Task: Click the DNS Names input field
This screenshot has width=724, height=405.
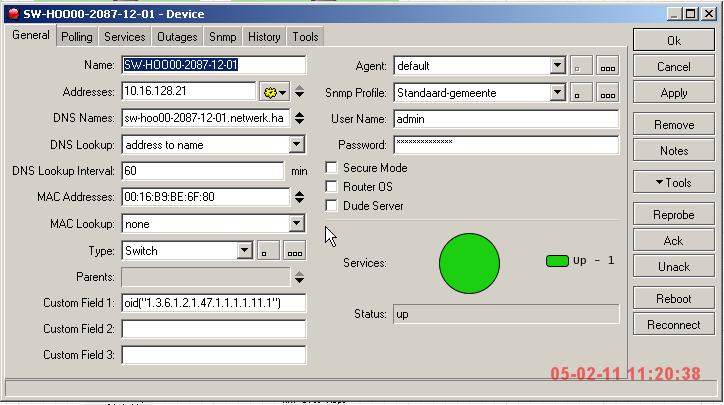Action: 206,118
